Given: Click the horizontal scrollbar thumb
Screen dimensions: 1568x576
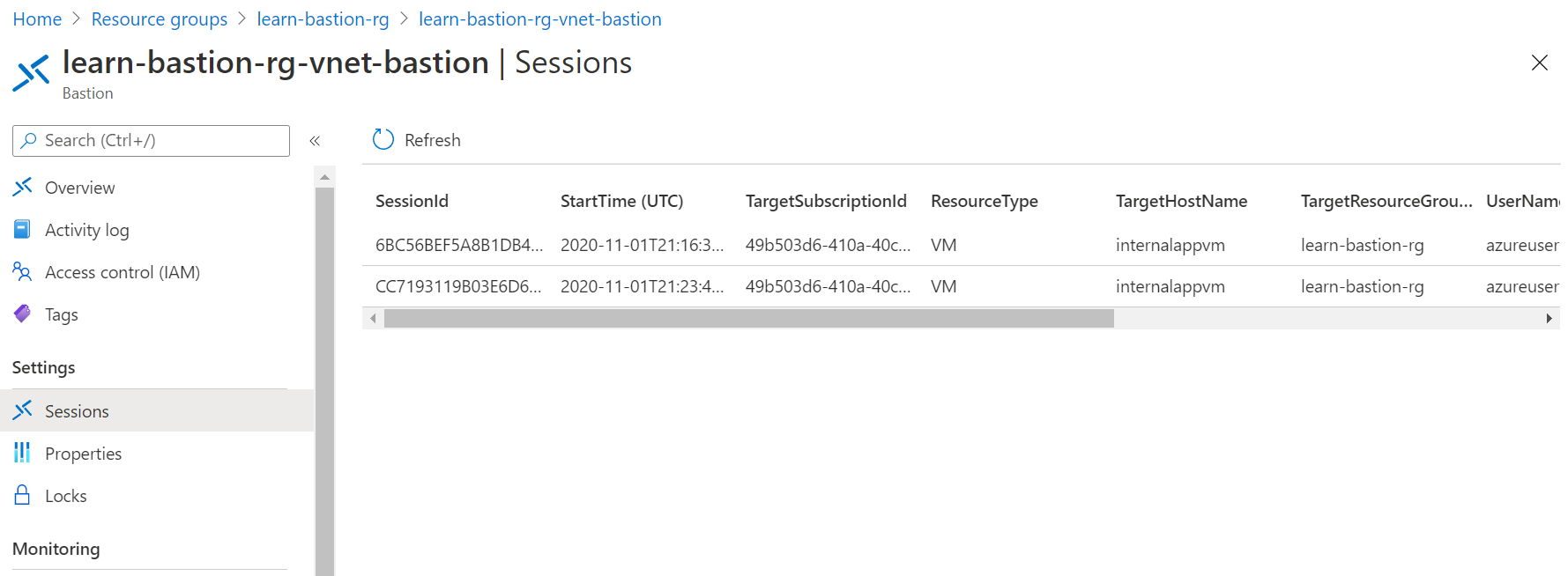Looking at the screenshot, I should coord(749,319).
